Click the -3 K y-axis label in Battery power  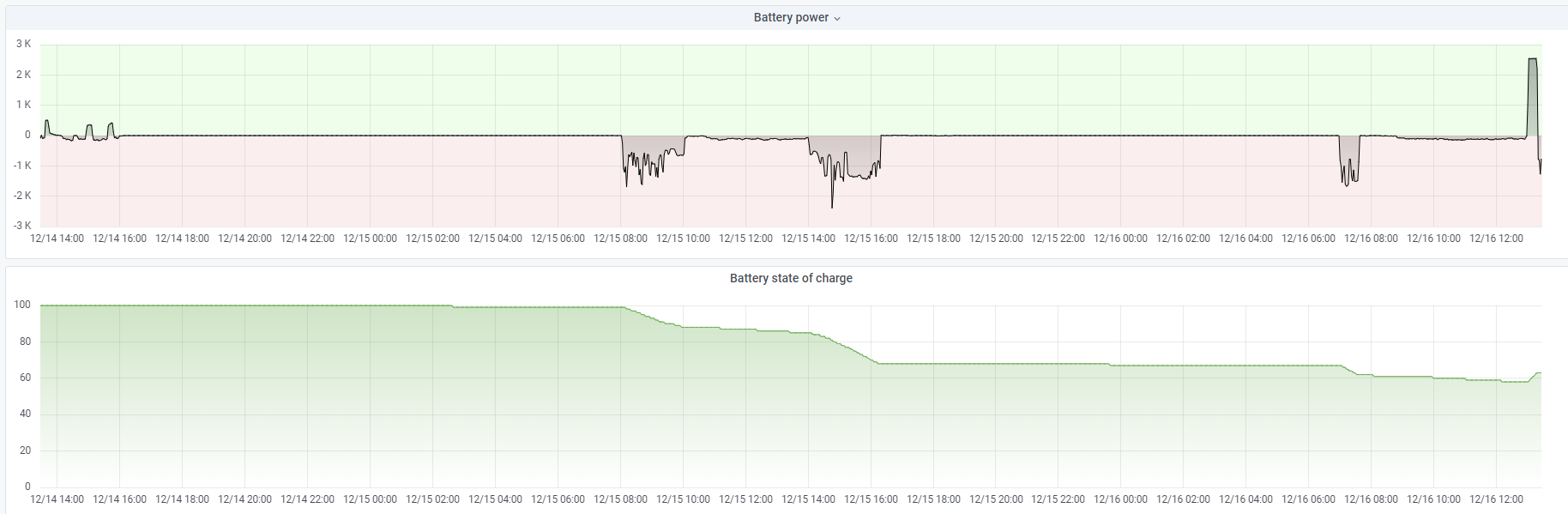click(x=21, y=226)
